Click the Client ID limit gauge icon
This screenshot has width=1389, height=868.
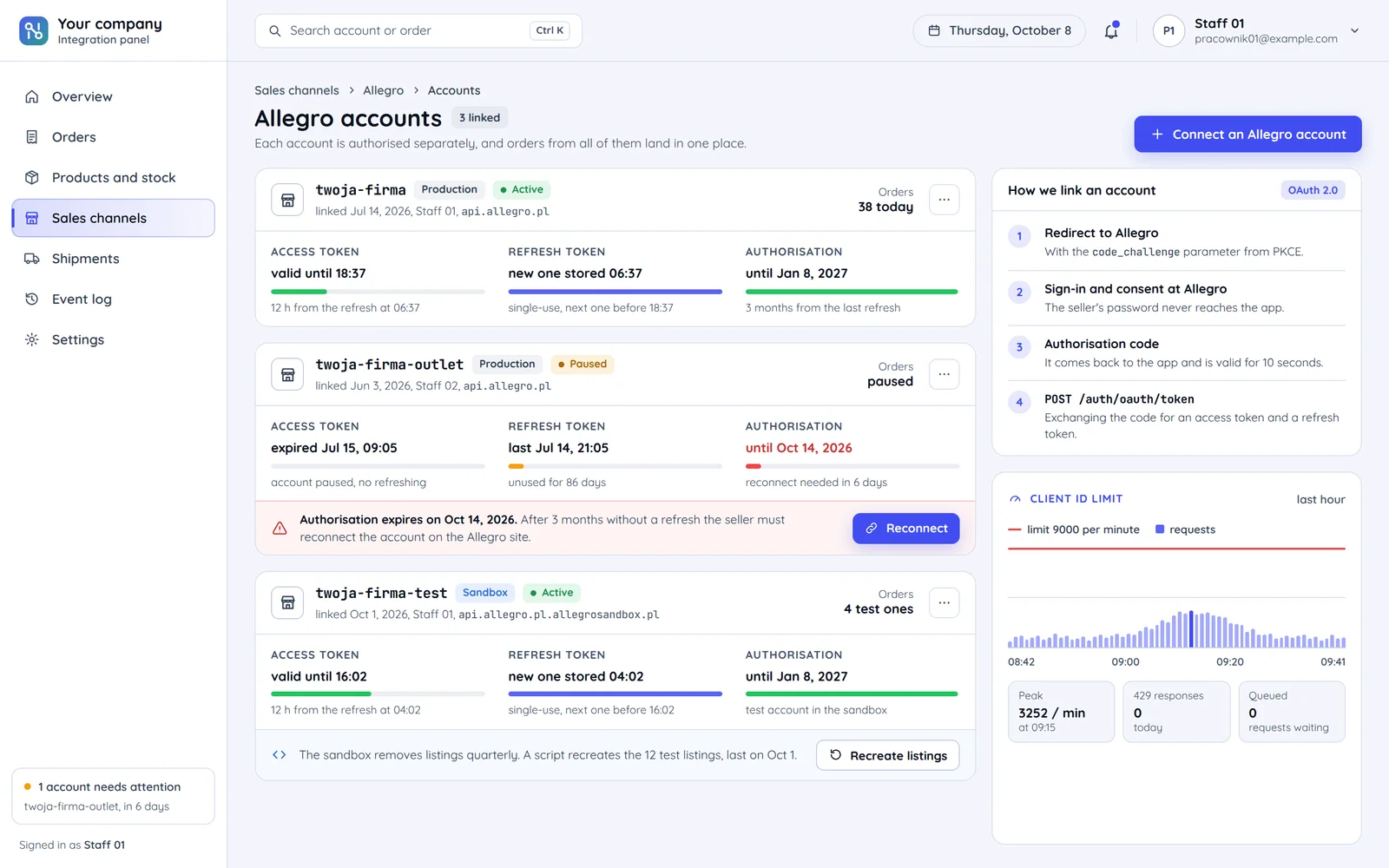click(x=1015, y=499)
